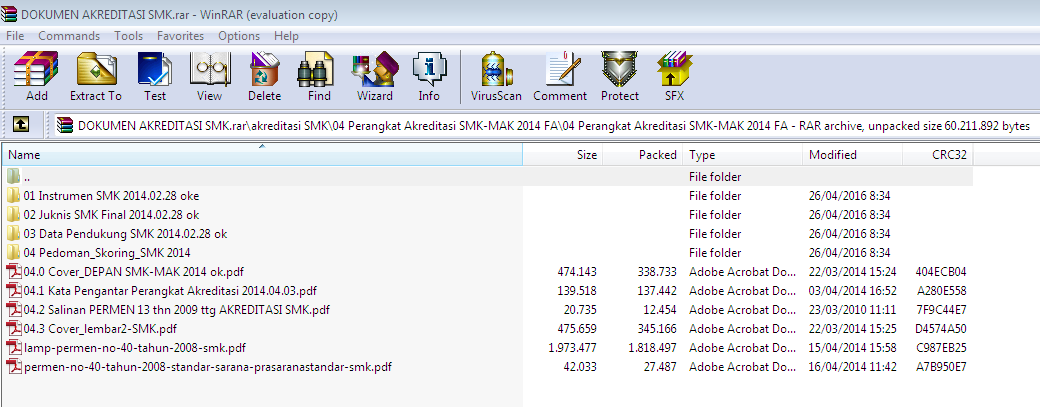Click folder icon of 04 Pedoman_Skoring_SMK 2014
Viewport: 1040px width, 407px height.
[13, 253]
